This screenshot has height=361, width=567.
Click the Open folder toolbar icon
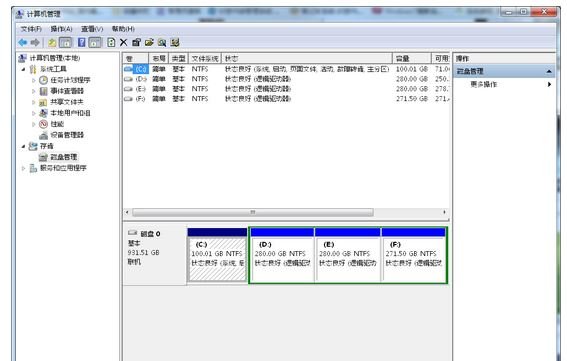pos(149,43)
